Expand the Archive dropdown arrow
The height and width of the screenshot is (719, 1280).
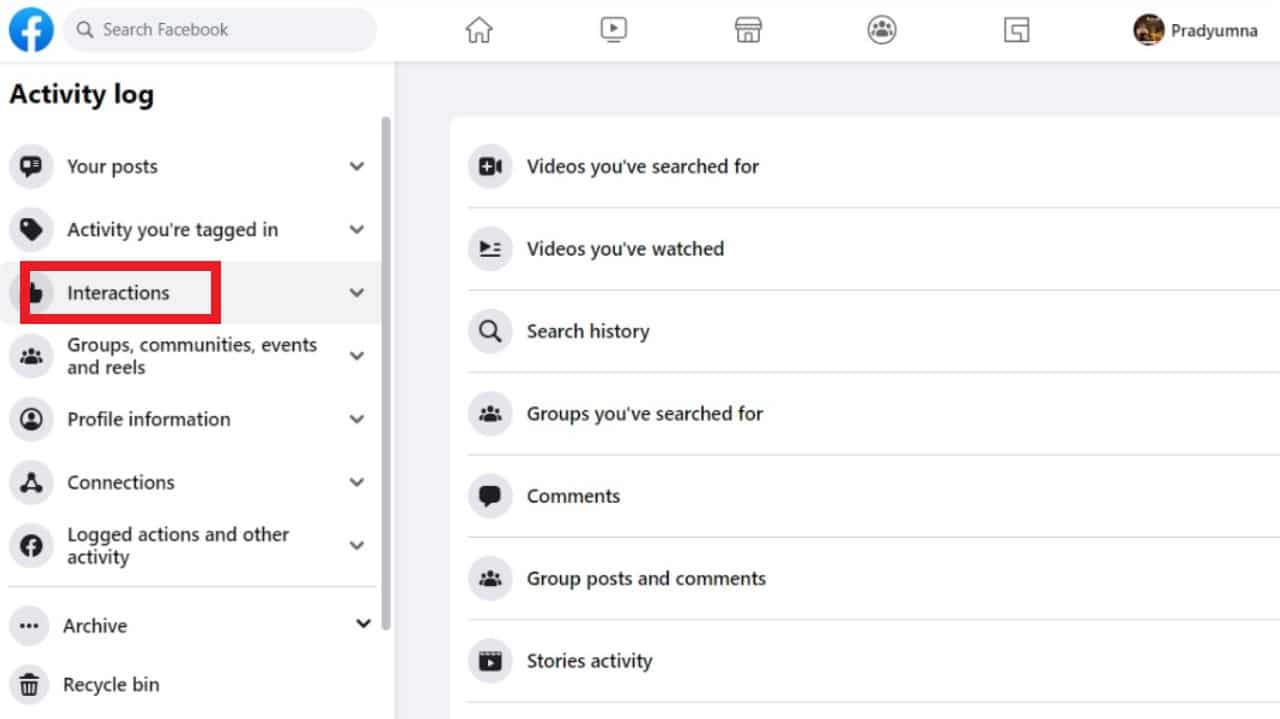pyautogui.click(x=363, y=625)
